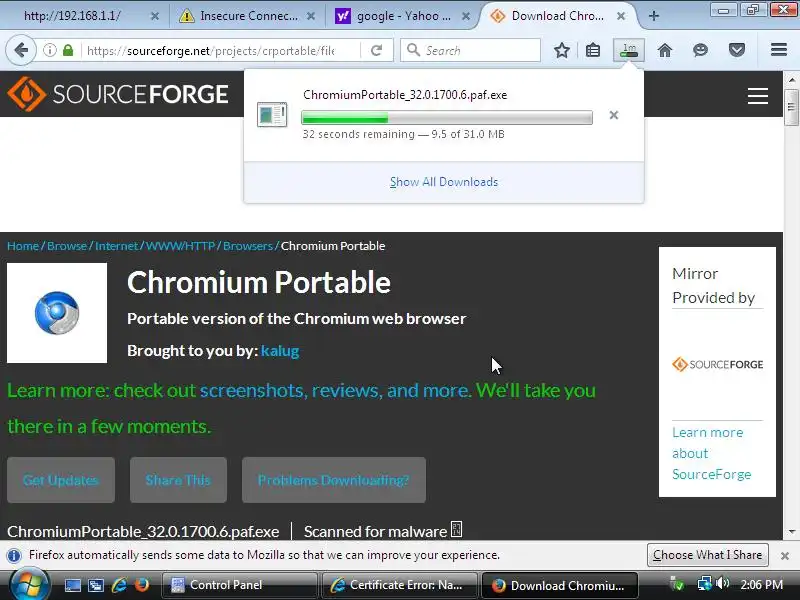This screenshot has width=800, height=600.
Task: Click the downloading file's icon in the panel
Action: (272, 115)
